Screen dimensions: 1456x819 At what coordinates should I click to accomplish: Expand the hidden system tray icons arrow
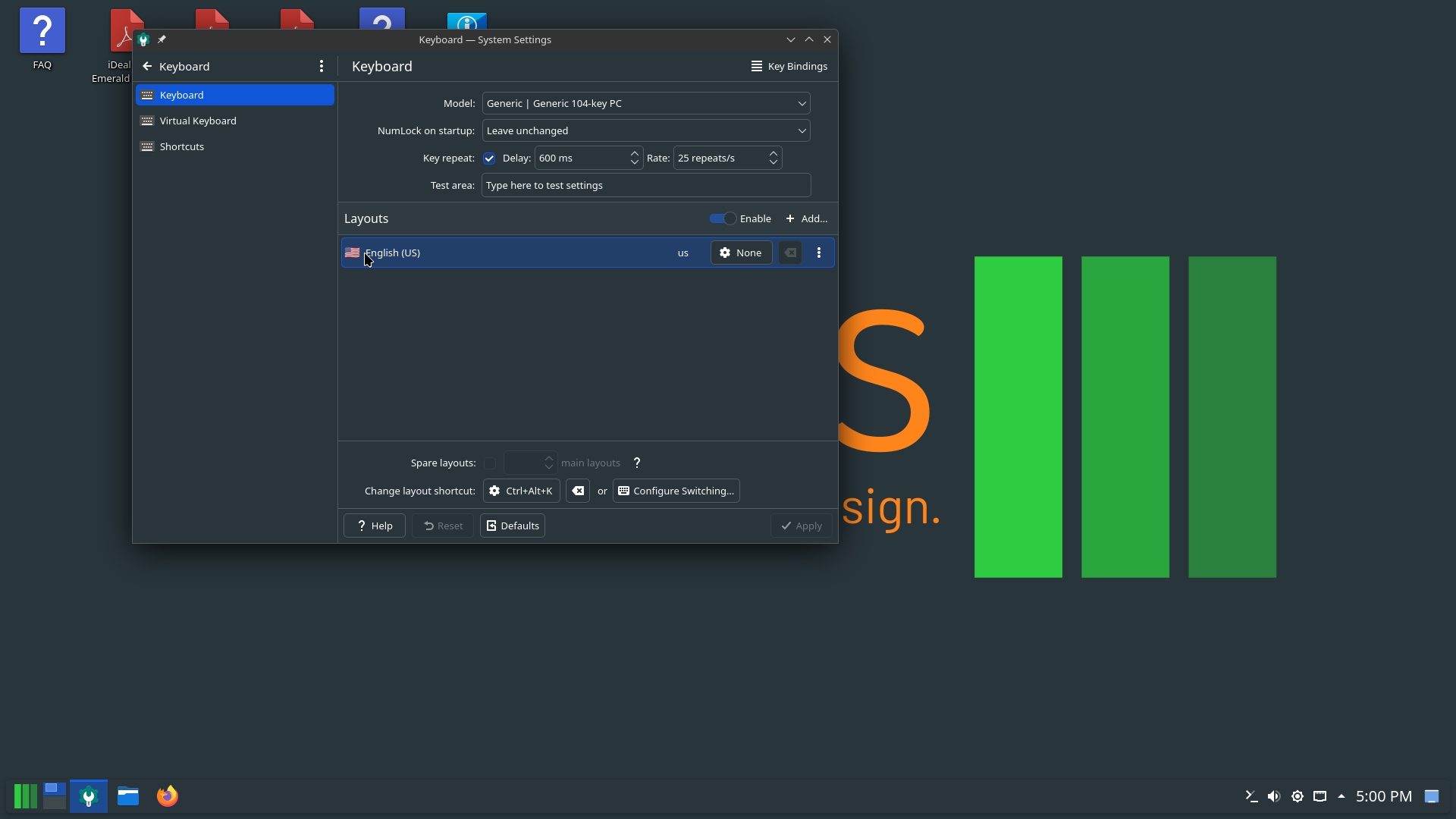tap(1341, 796)
